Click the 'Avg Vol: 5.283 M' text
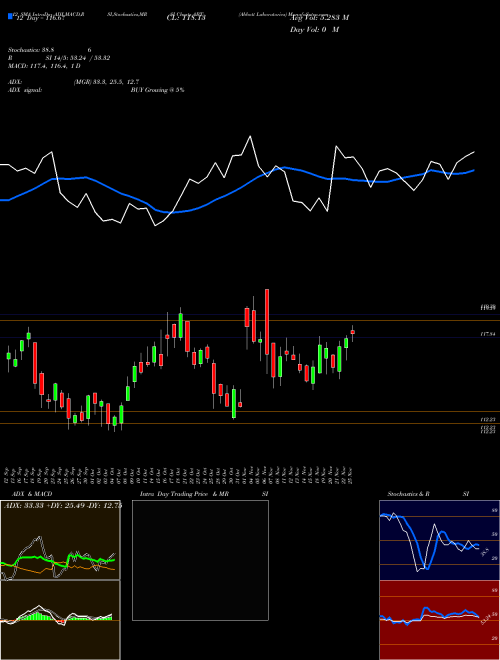The width and height of the screenshot is (500, 660). [319, 18]
